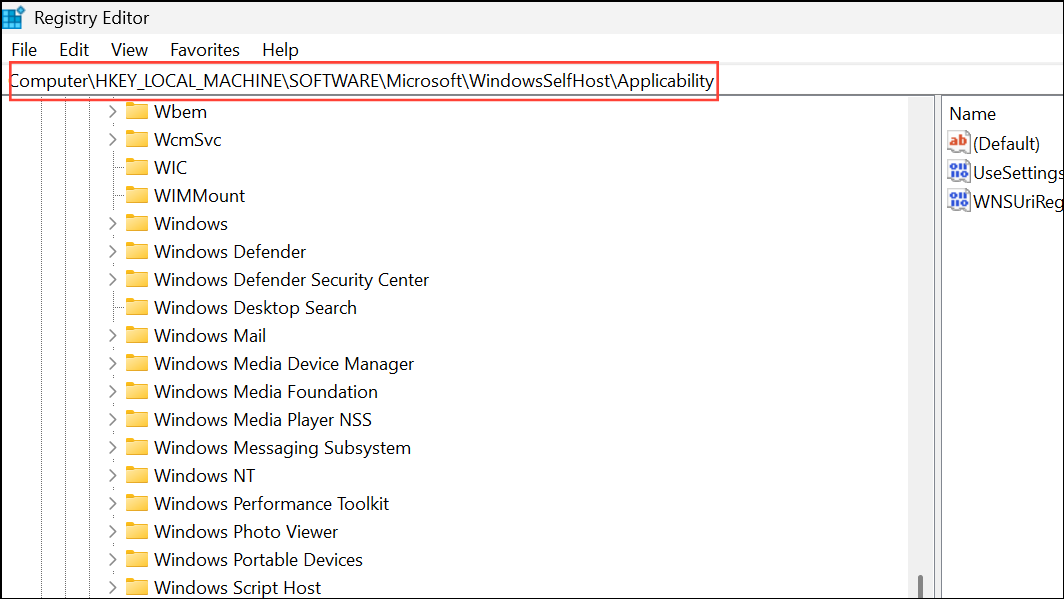Click the Wbem folder icon
Screen dimensions: 1064x599
click(x=137, y=111)
